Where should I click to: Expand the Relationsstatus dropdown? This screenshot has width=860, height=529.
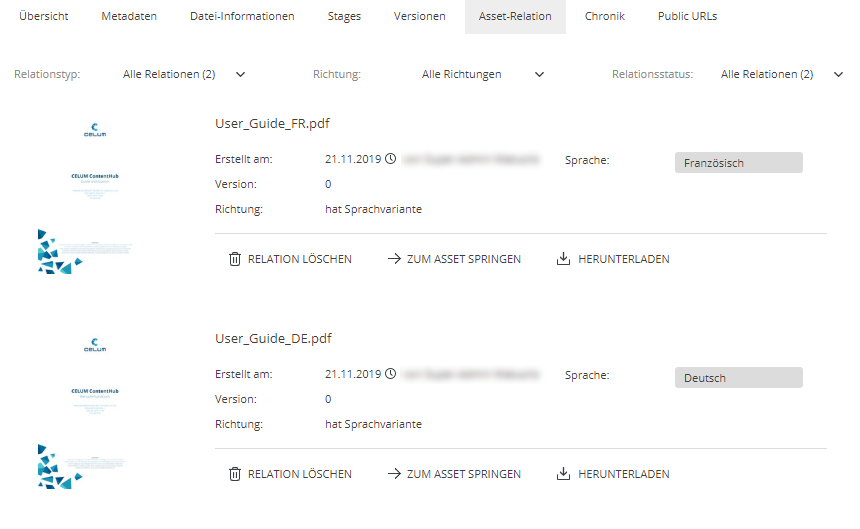[x=781, y=74]
